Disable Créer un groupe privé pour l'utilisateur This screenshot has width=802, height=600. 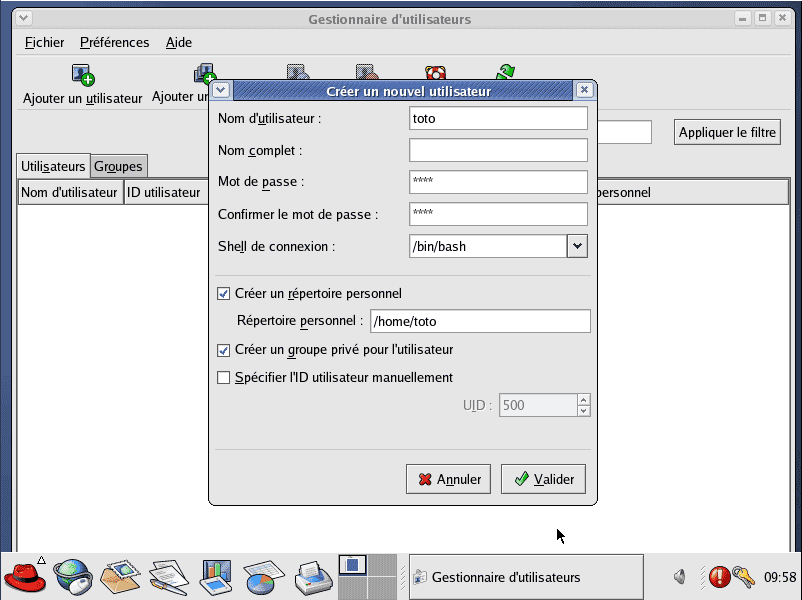223,350
